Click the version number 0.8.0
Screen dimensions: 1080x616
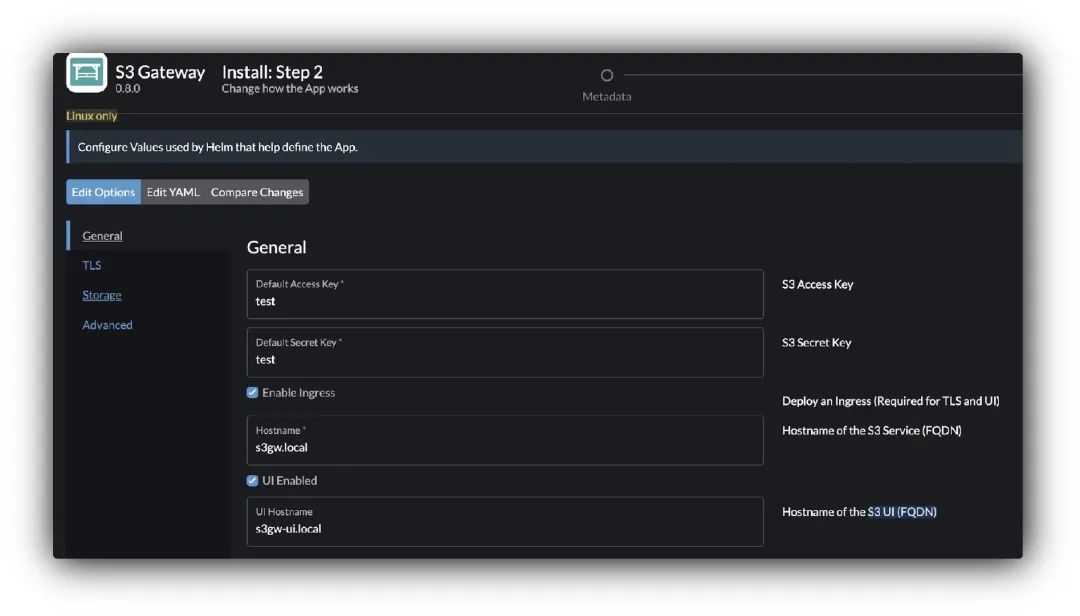pos(127,88)
